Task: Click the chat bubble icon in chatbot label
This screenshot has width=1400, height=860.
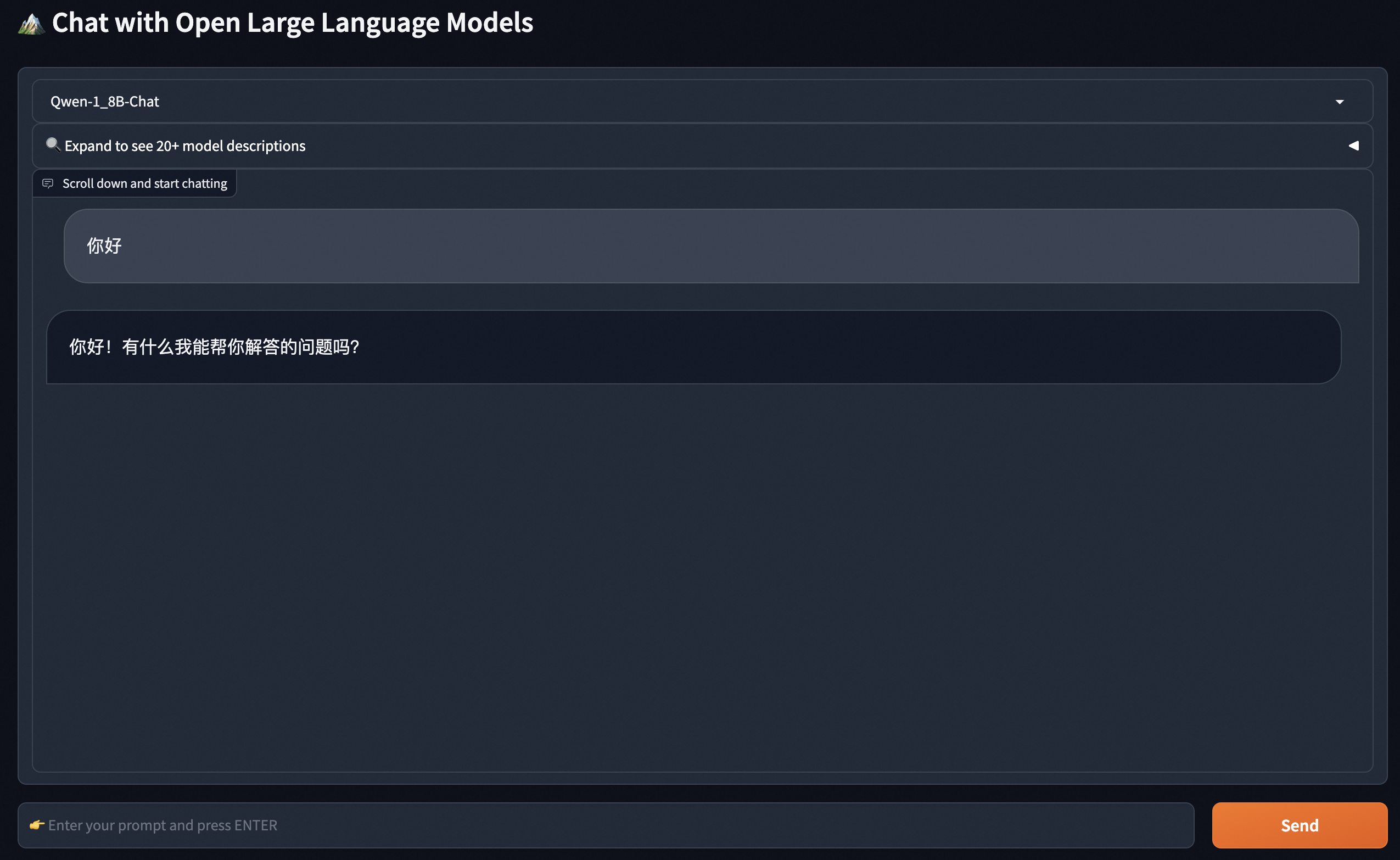Action: click(48, 183)
